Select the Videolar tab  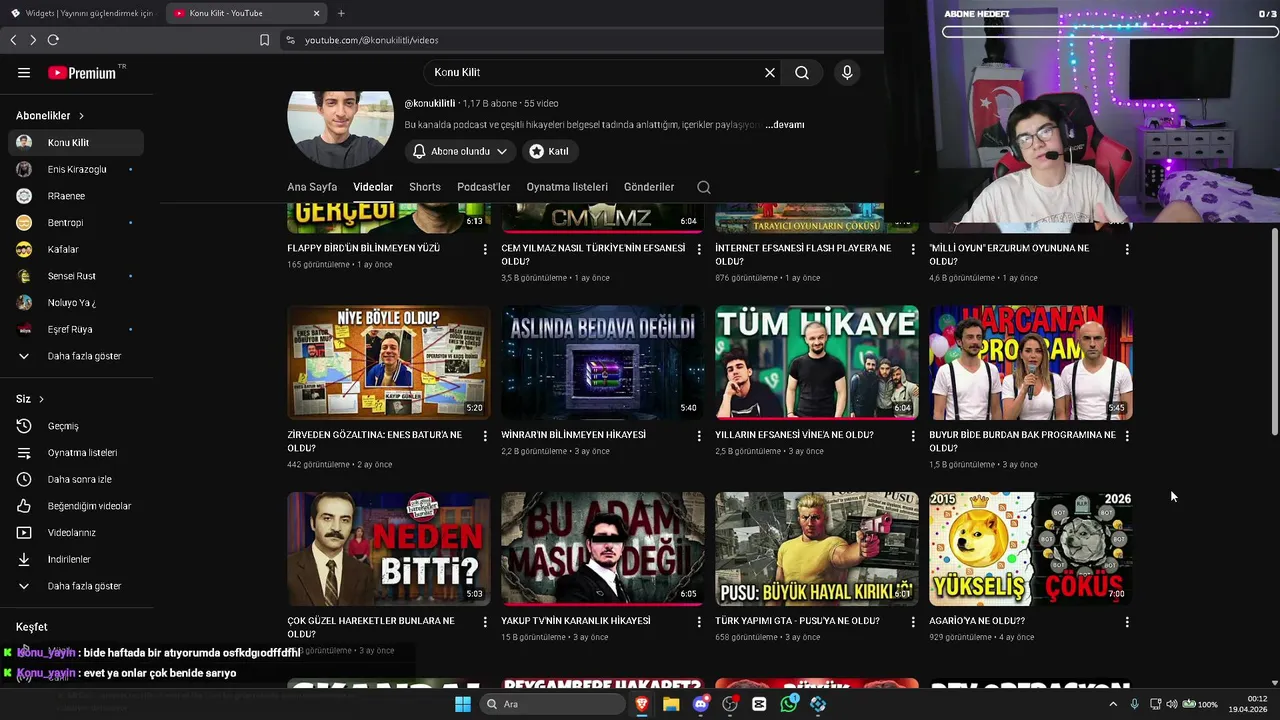point(373,187)
